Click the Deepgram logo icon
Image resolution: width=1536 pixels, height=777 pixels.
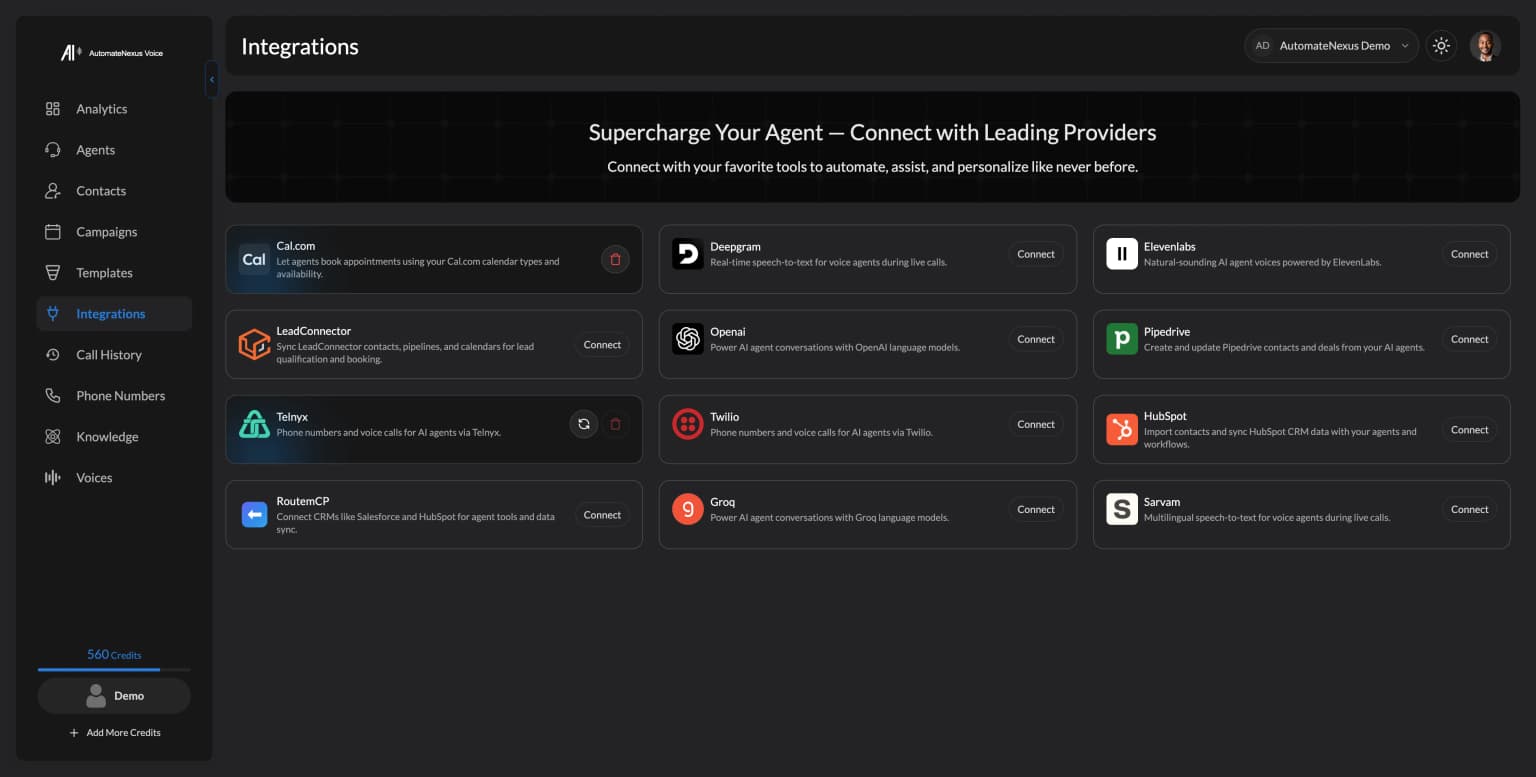point(688,254)
